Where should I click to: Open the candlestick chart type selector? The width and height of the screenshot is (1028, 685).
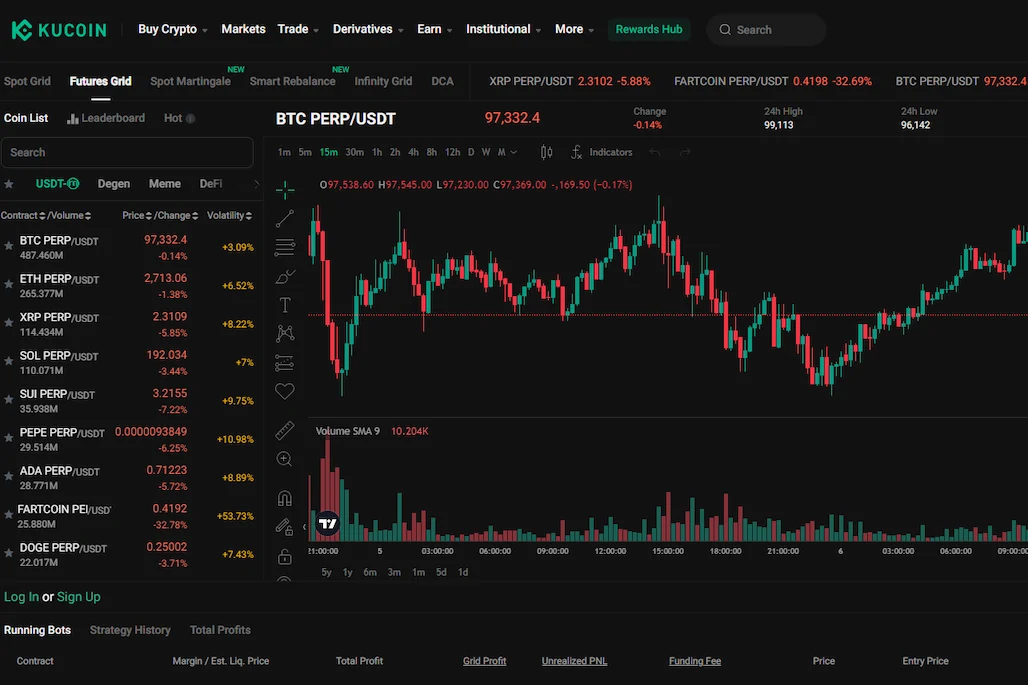pyautogui.click(x=546, y=152)
